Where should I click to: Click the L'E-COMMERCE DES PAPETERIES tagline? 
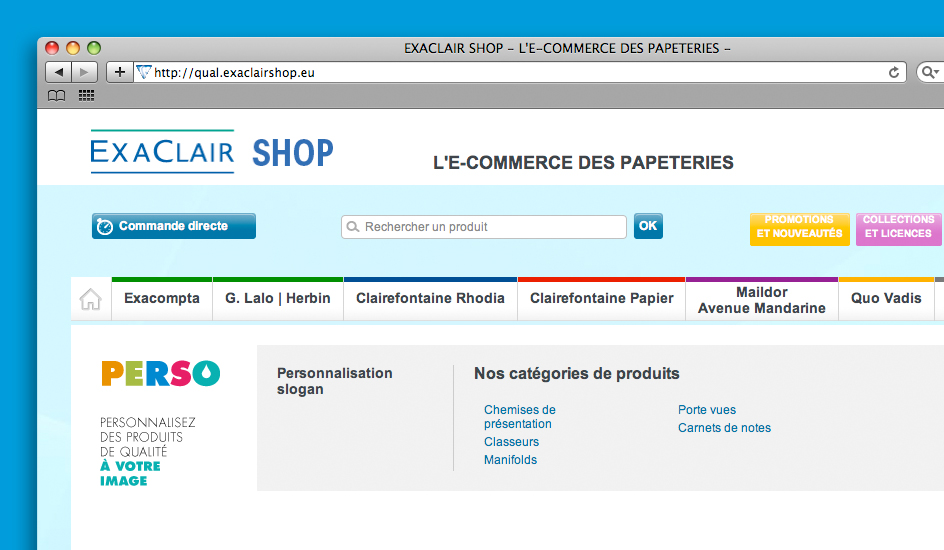point(583,162)
